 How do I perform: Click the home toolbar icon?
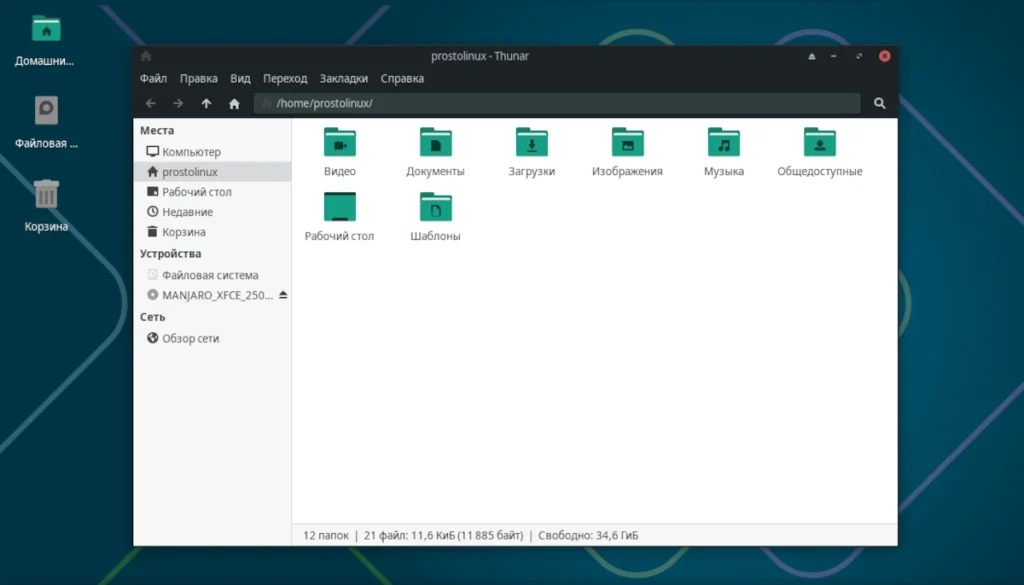tap(234, 103)
